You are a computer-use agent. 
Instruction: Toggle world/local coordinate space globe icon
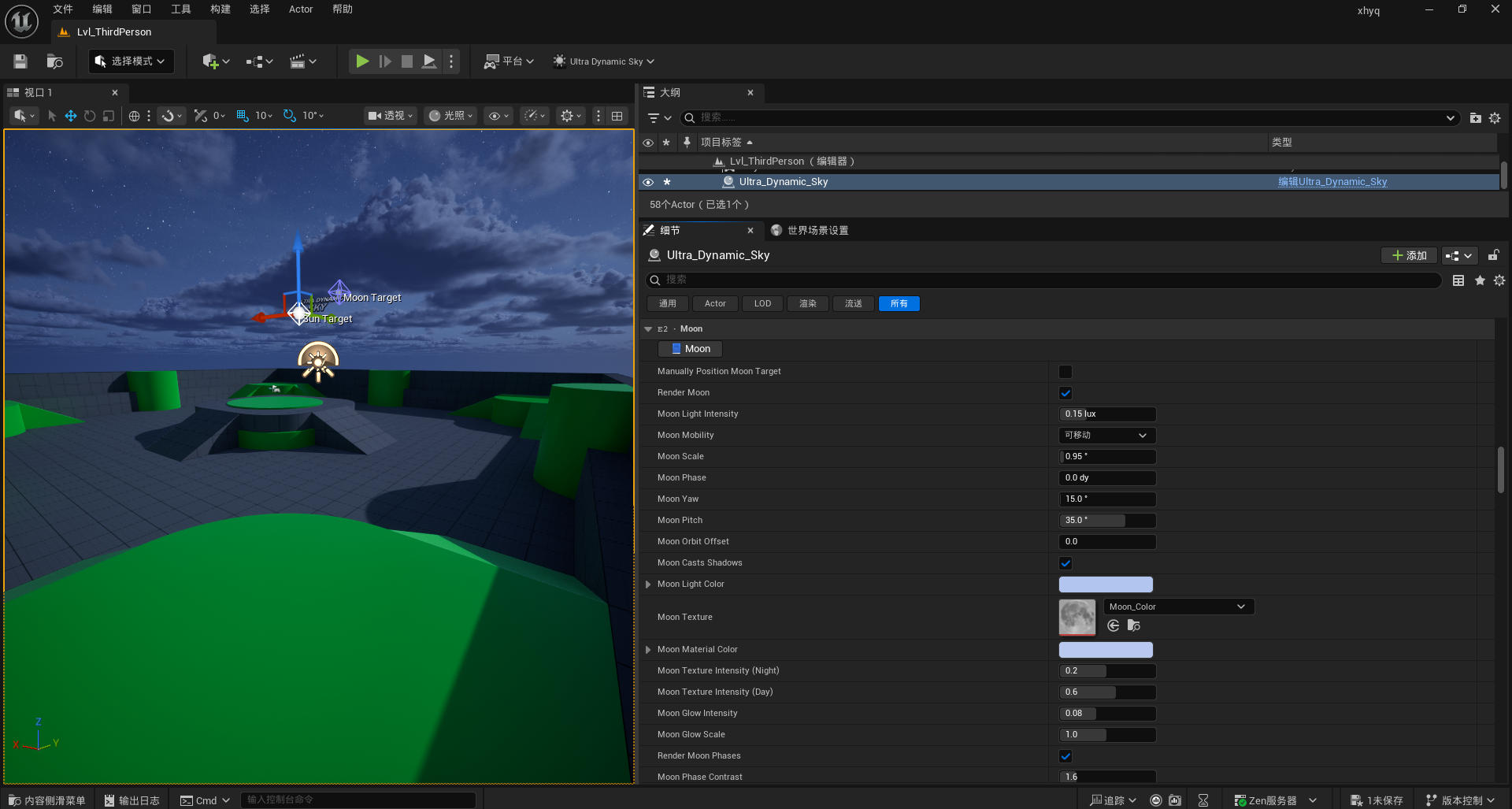134,116
